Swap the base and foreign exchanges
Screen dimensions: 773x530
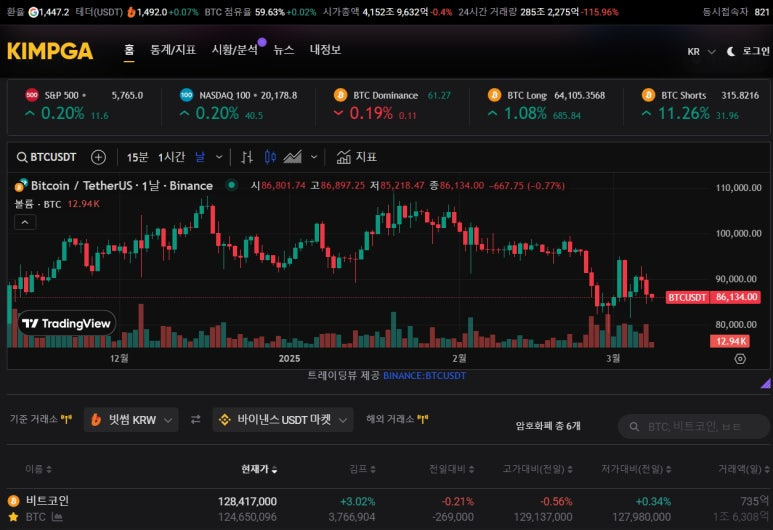click(x=196, y=420)
